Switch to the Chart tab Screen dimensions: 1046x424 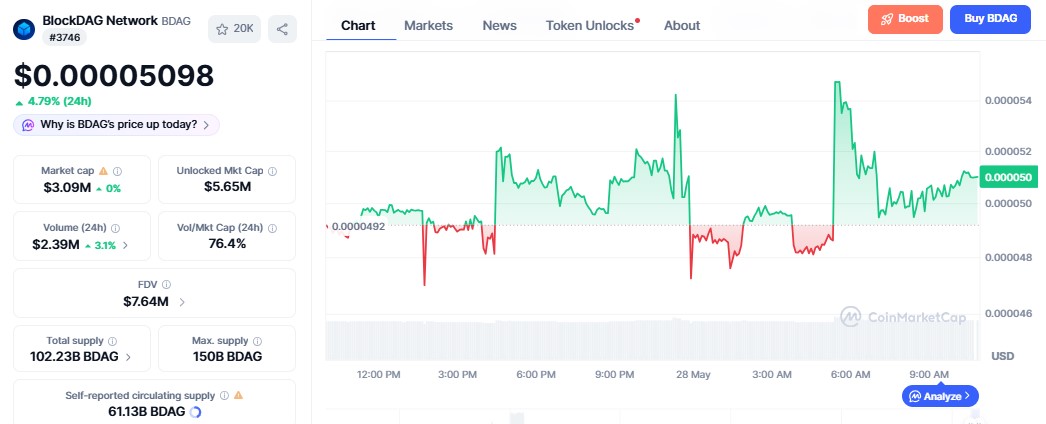(x=358, y=25)
